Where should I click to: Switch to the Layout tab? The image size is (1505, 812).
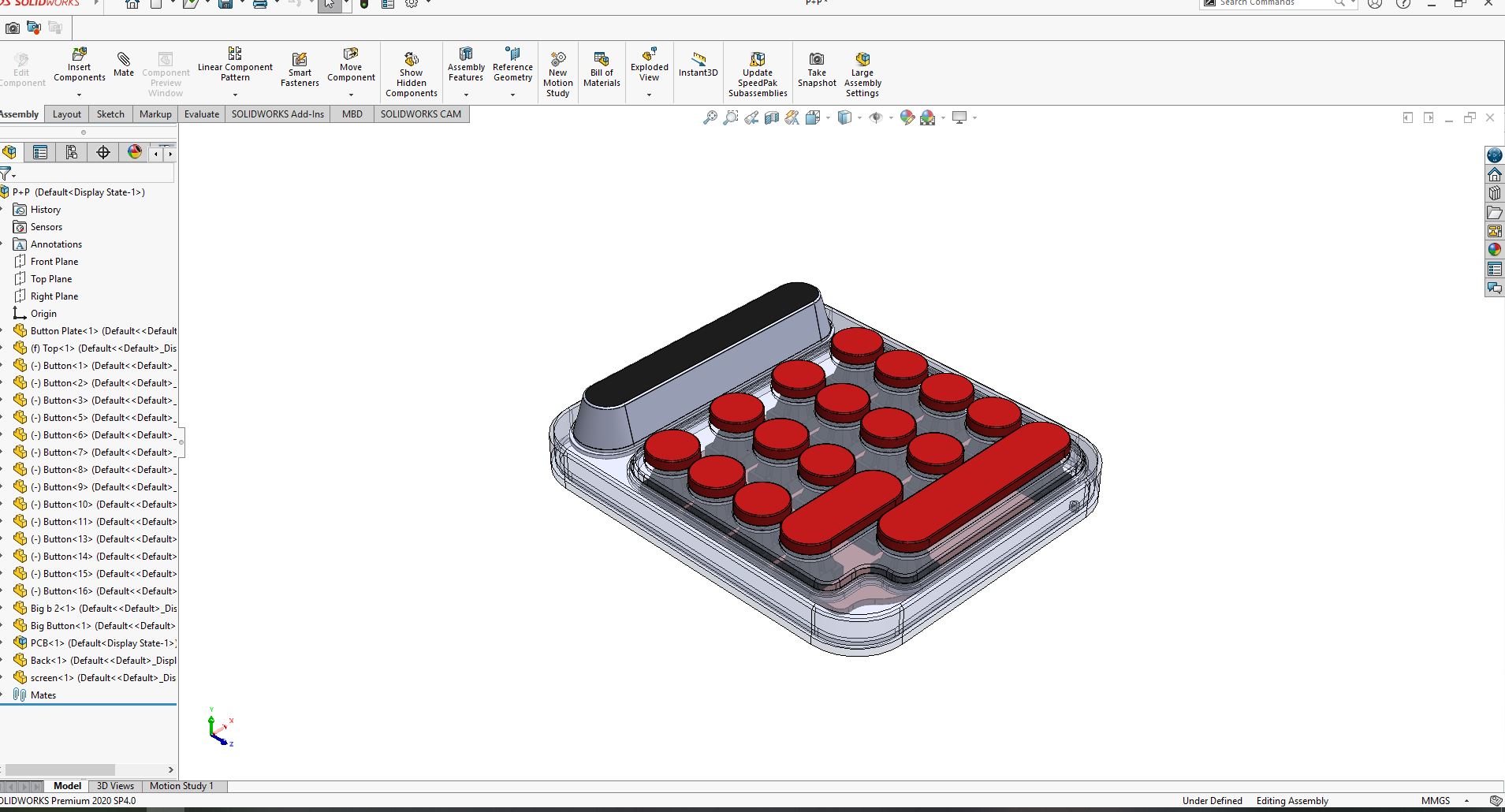point(66,114)
